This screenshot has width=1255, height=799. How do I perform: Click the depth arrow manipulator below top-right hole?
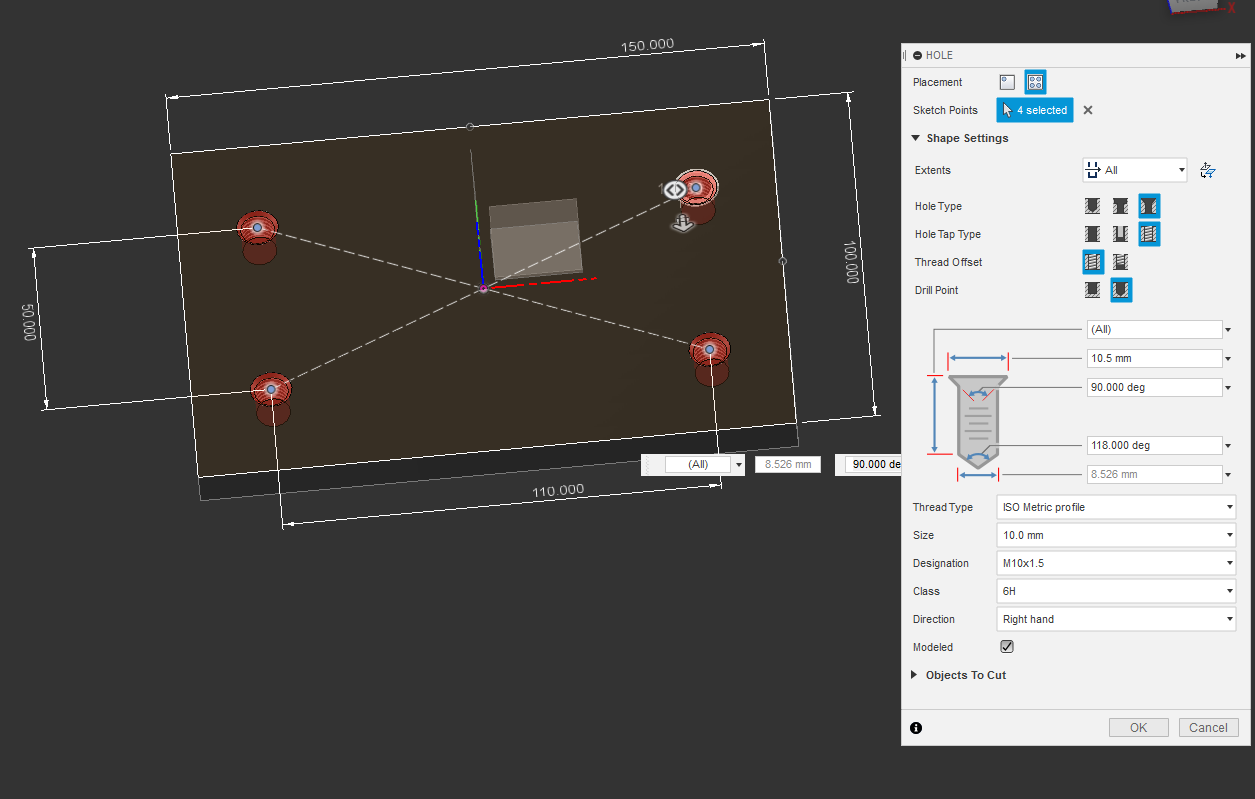tap(683, 224)
